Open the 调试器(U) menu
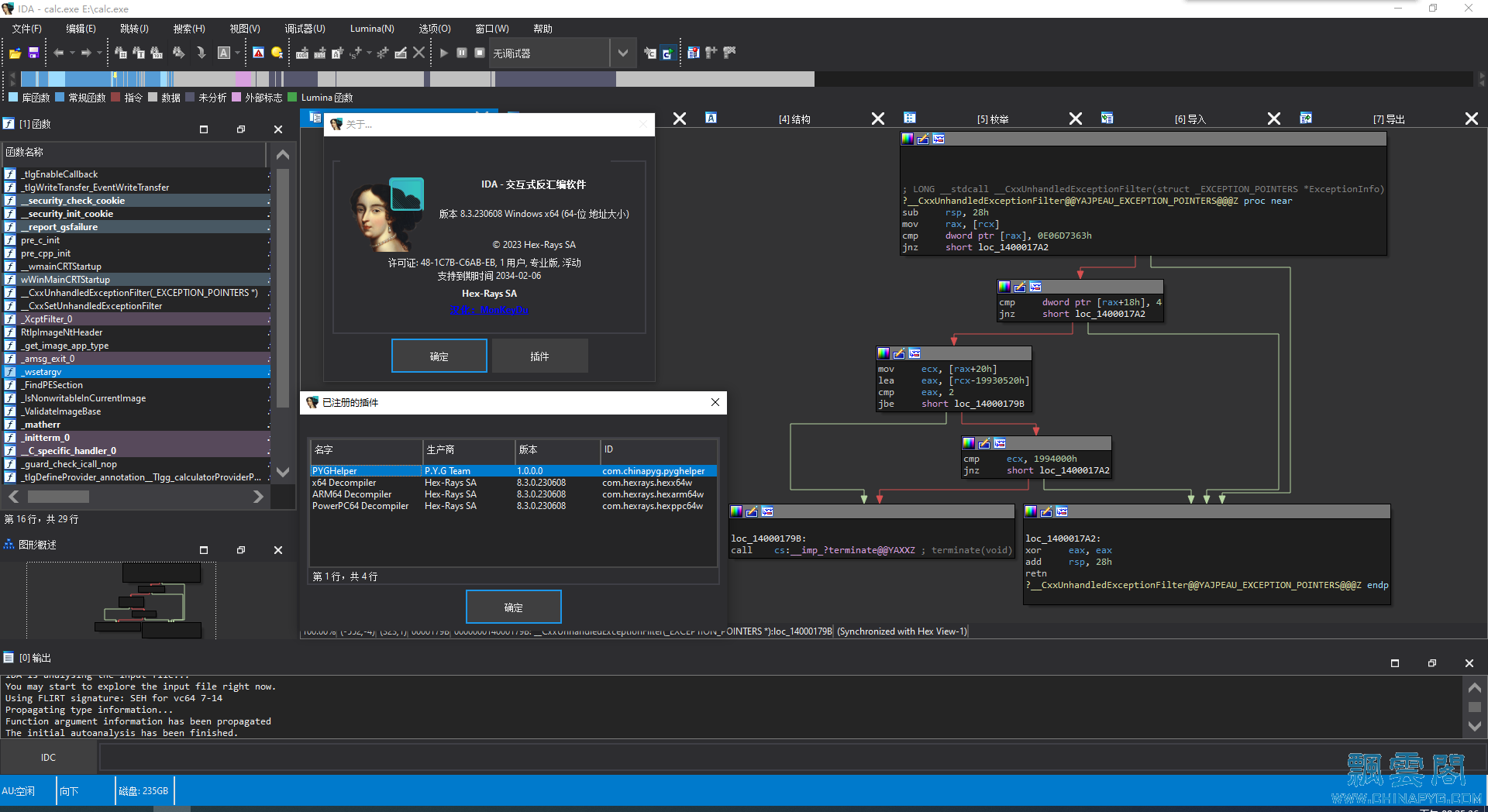 point(305,29)
